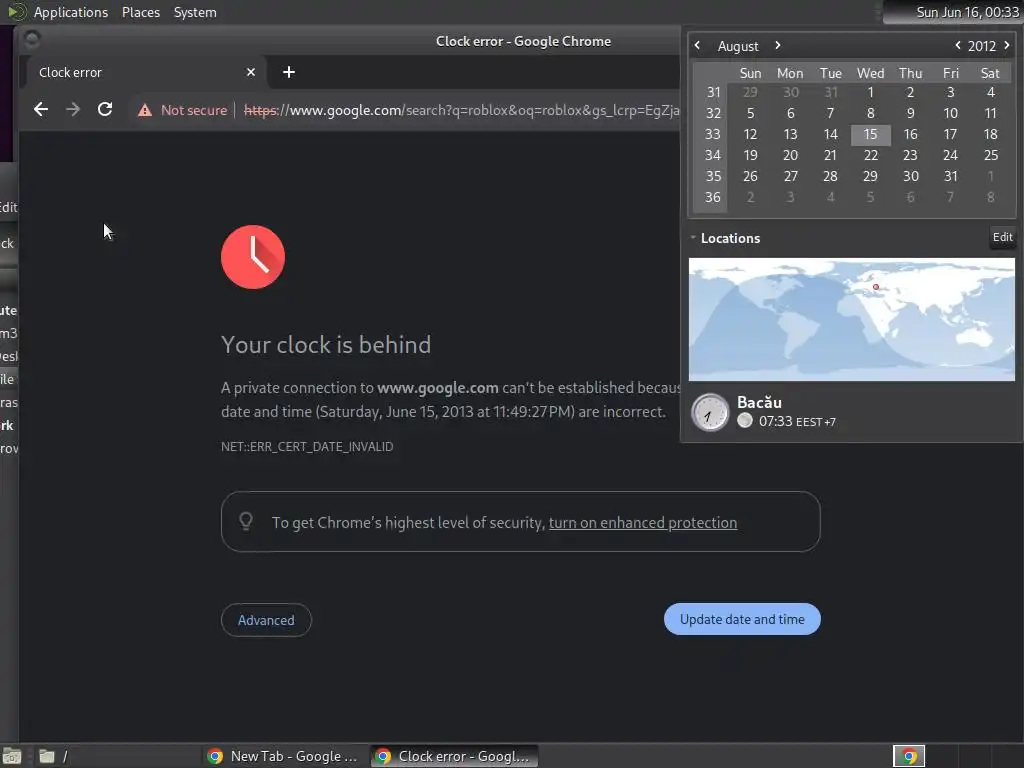Click week number 33 in calendar

[x=712, y=135]
